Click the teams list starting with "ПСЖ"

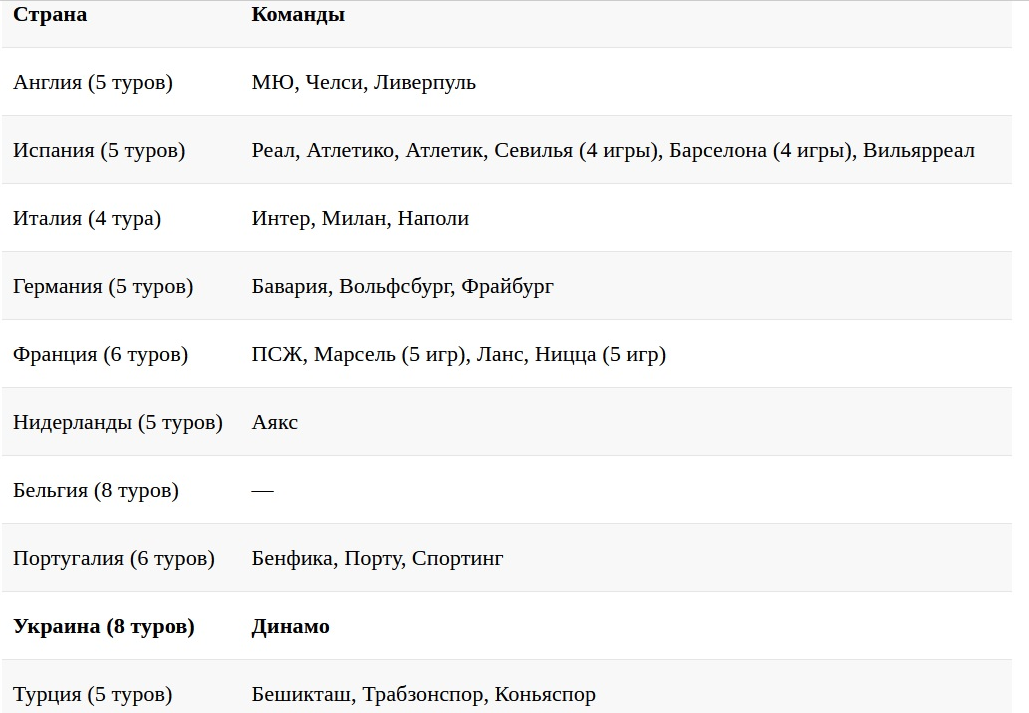click(x=459, y=355)
